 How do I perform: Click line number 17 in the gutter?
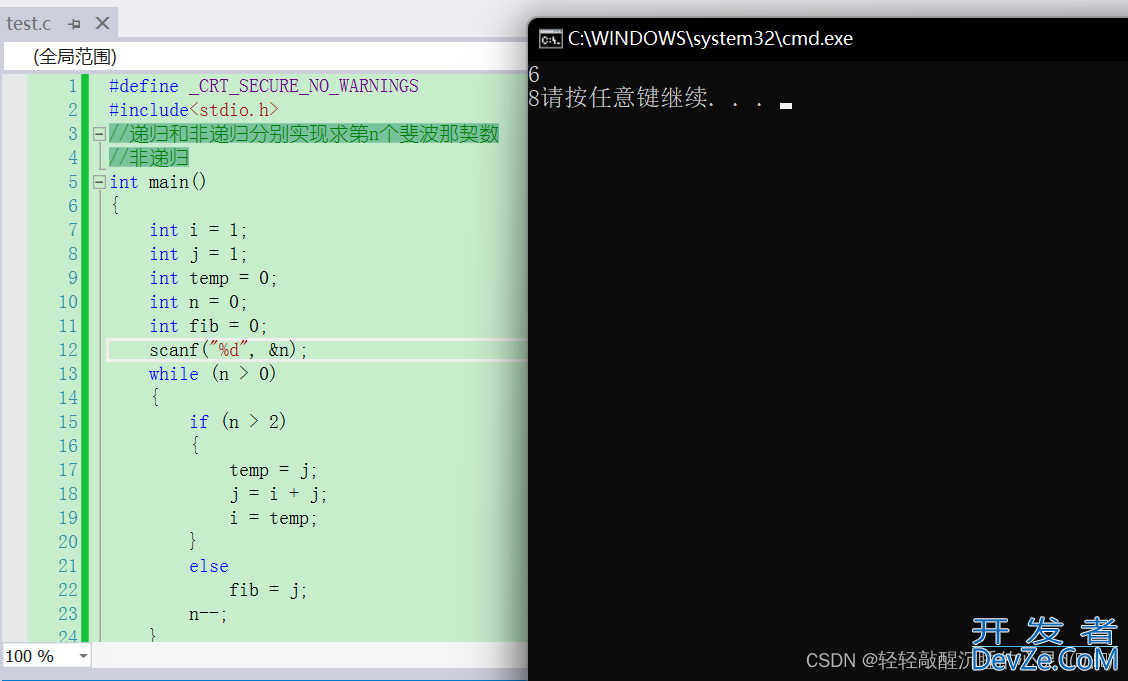coord(68,470)
